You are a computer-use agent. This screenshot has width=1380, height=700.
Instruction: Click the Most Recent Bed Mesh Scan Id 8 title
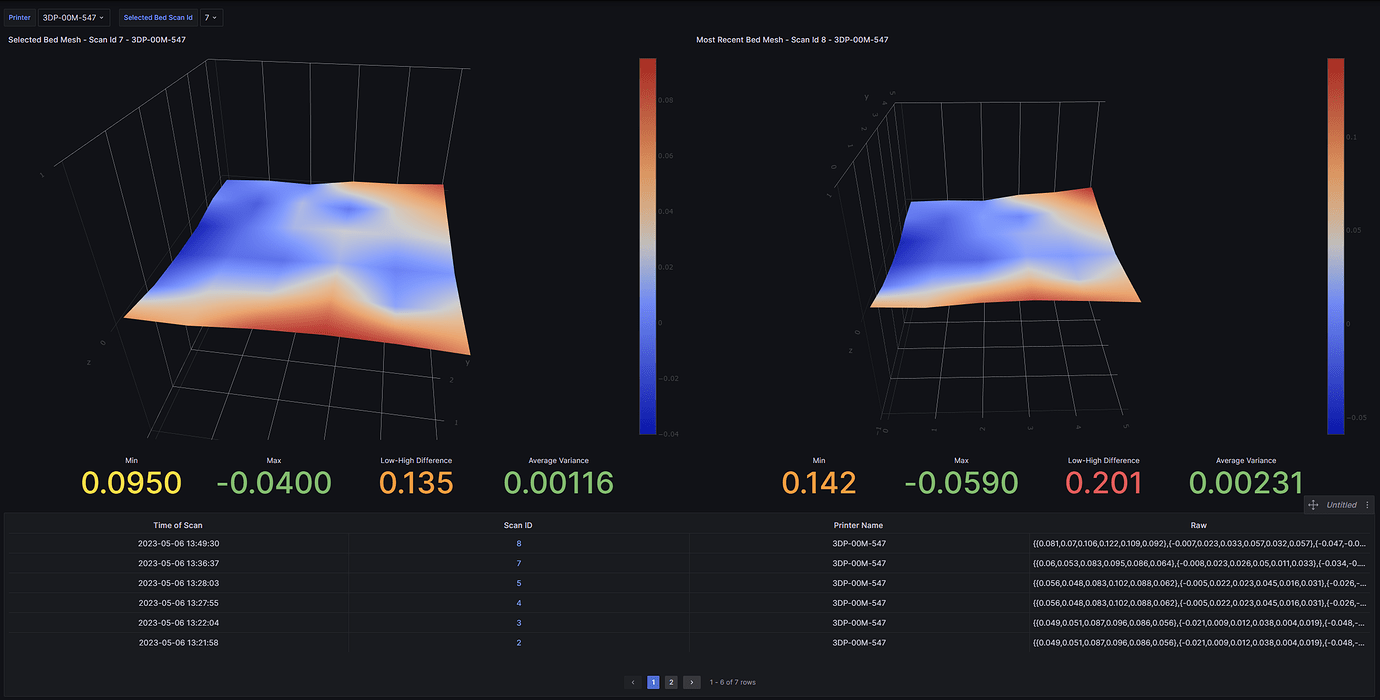point(792,40)
